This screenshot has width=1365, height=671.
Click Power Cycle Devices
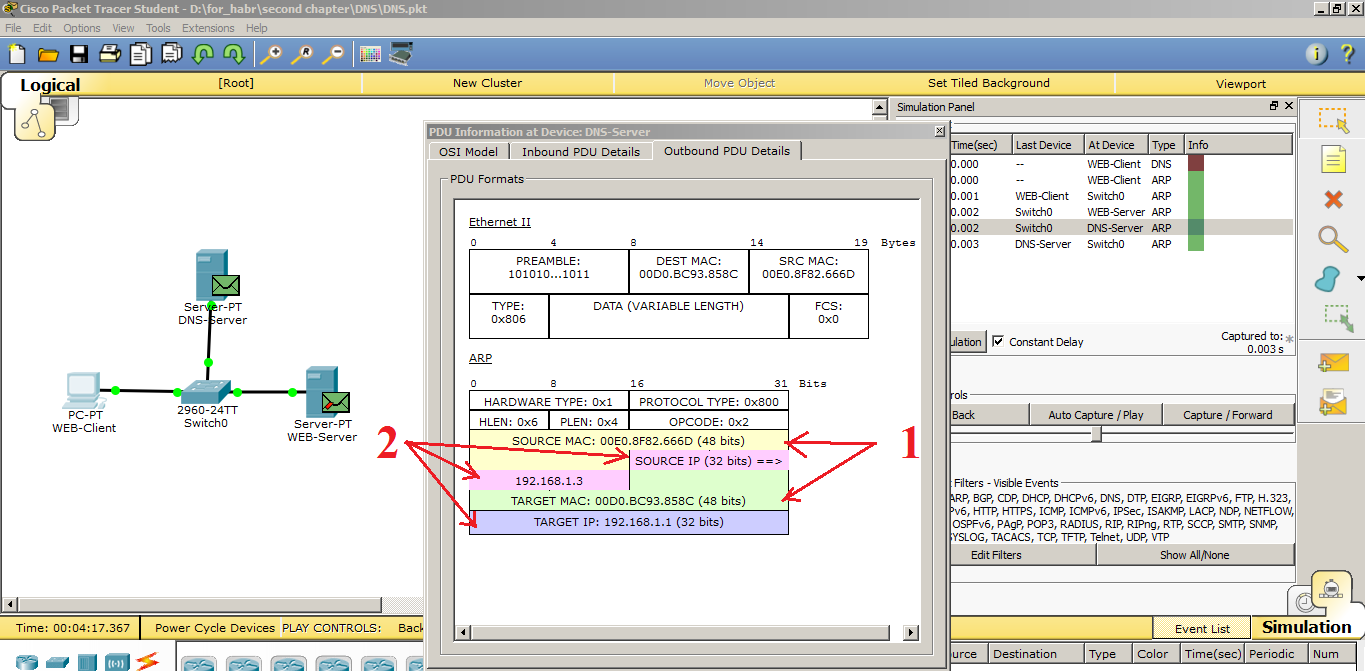tap(215, 628)
